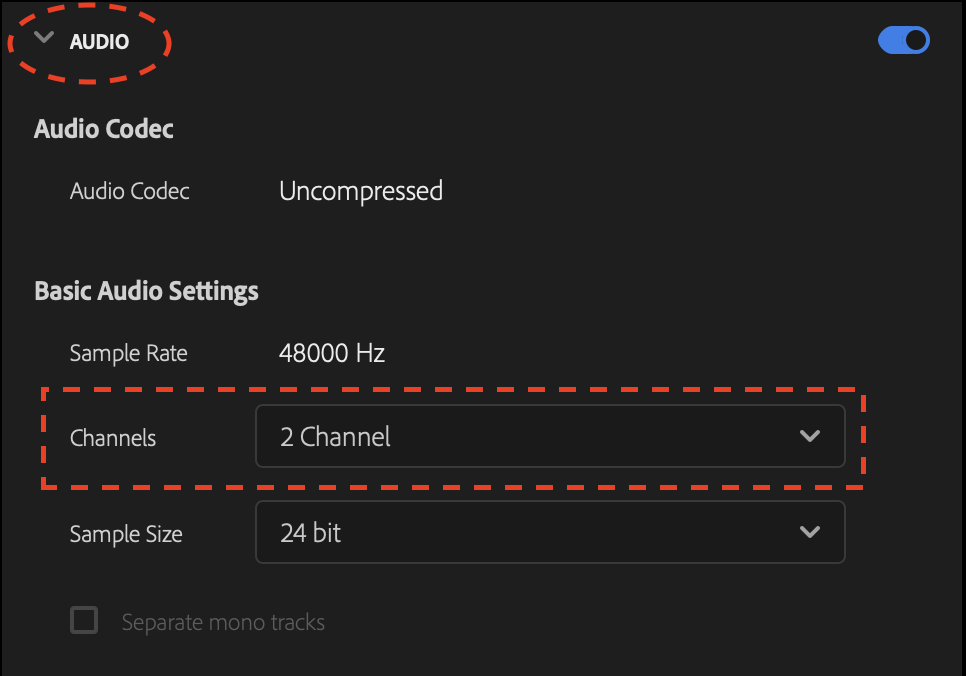Click the Channels dropdown chevron arrow
966x676 pixels.
click(811, 436)
